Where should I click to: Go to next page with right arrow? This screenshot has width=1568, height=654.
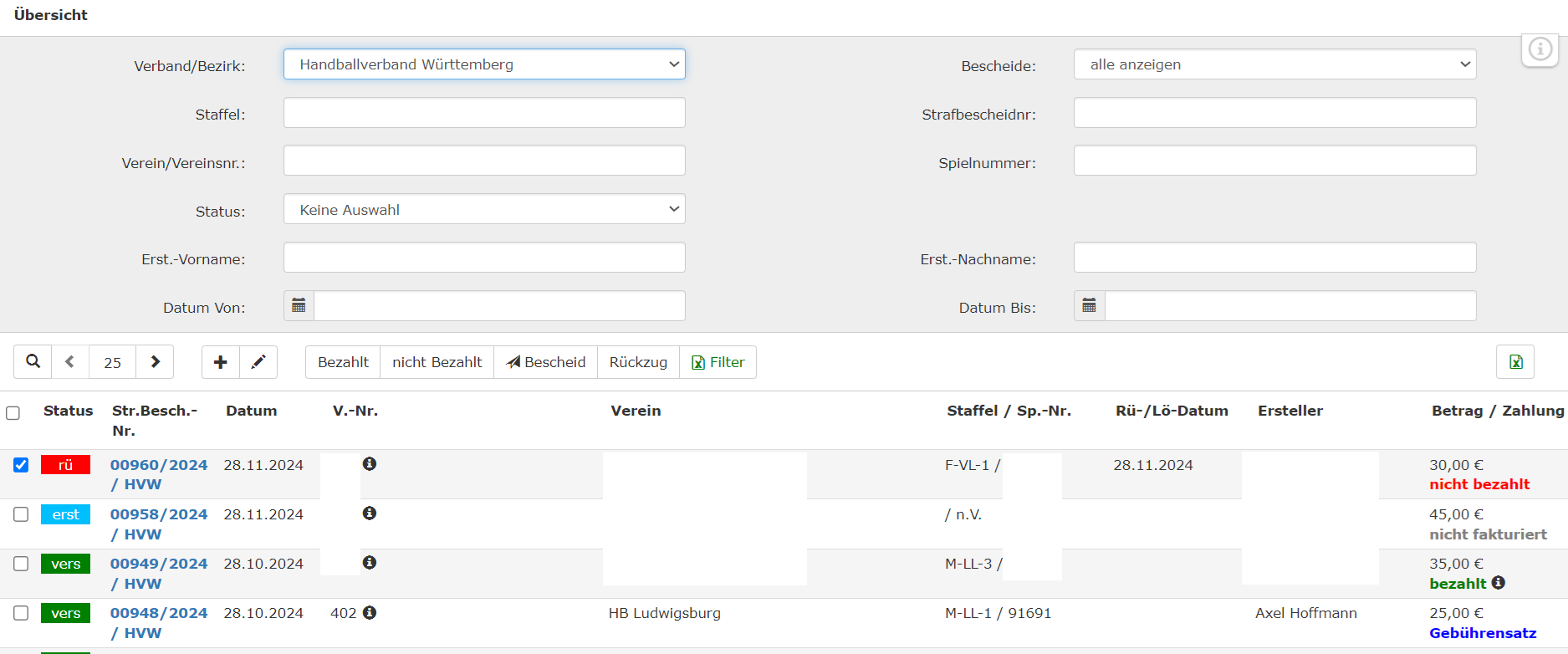155,362
